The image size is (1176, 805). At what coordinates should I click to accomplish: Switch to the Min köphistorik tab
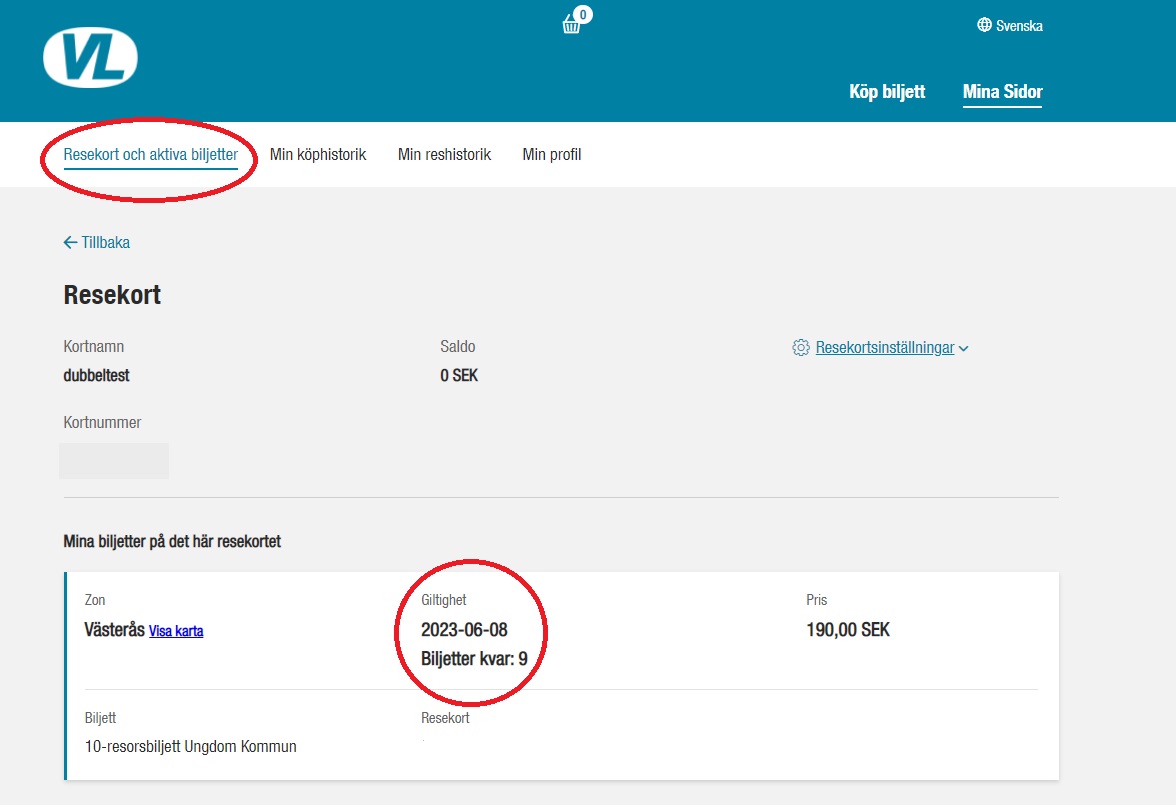[x=318, y=155]
